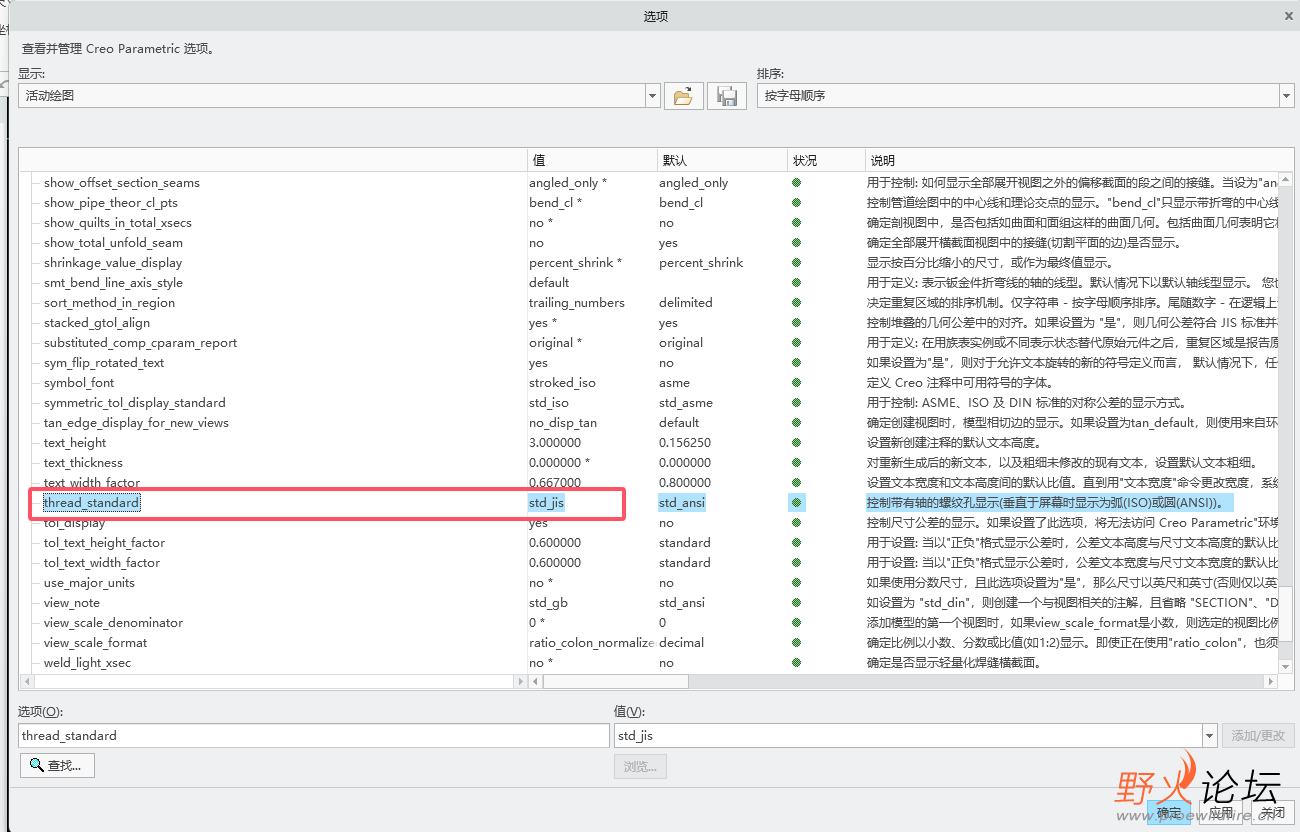Click the 确定 confirm button
This screenshot has height=832, width=1300.
(x=1168, y=813)
